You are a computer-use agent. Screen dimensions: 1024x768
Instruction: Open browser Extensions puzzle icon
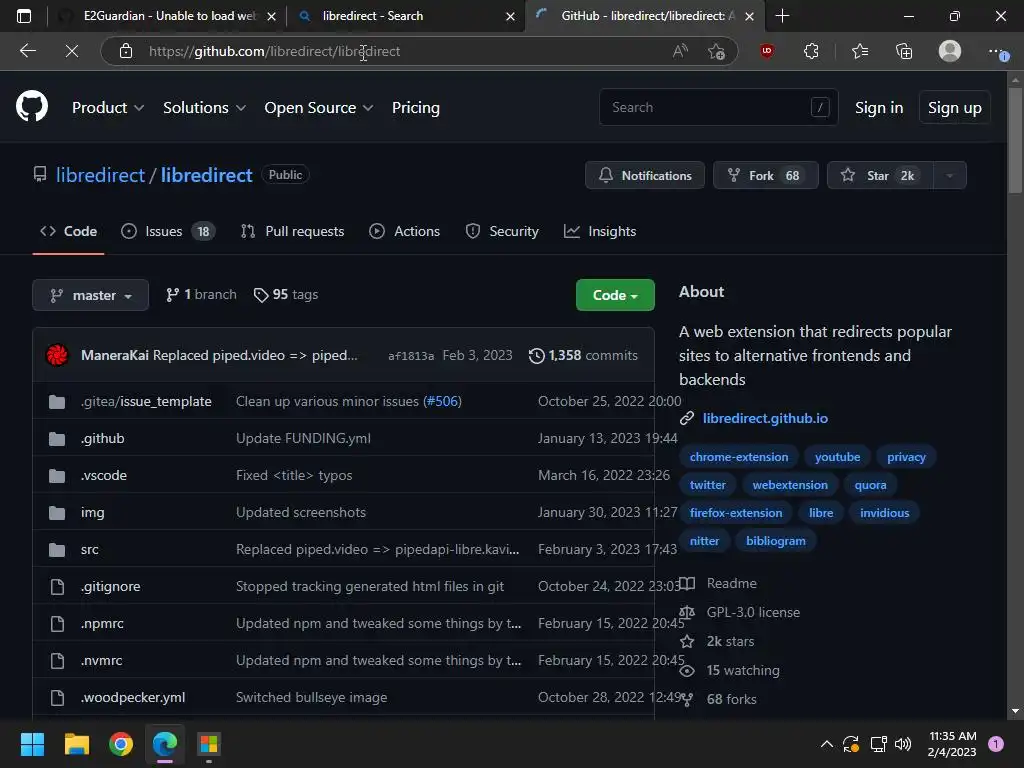point(810,51)
